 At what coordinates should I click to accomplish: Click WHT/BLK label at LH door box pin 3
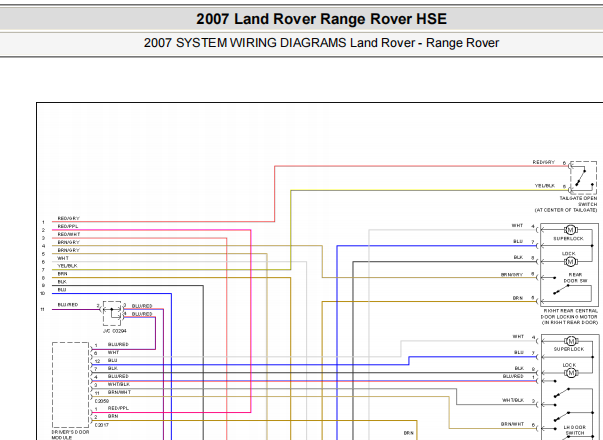tap(513, 400)
